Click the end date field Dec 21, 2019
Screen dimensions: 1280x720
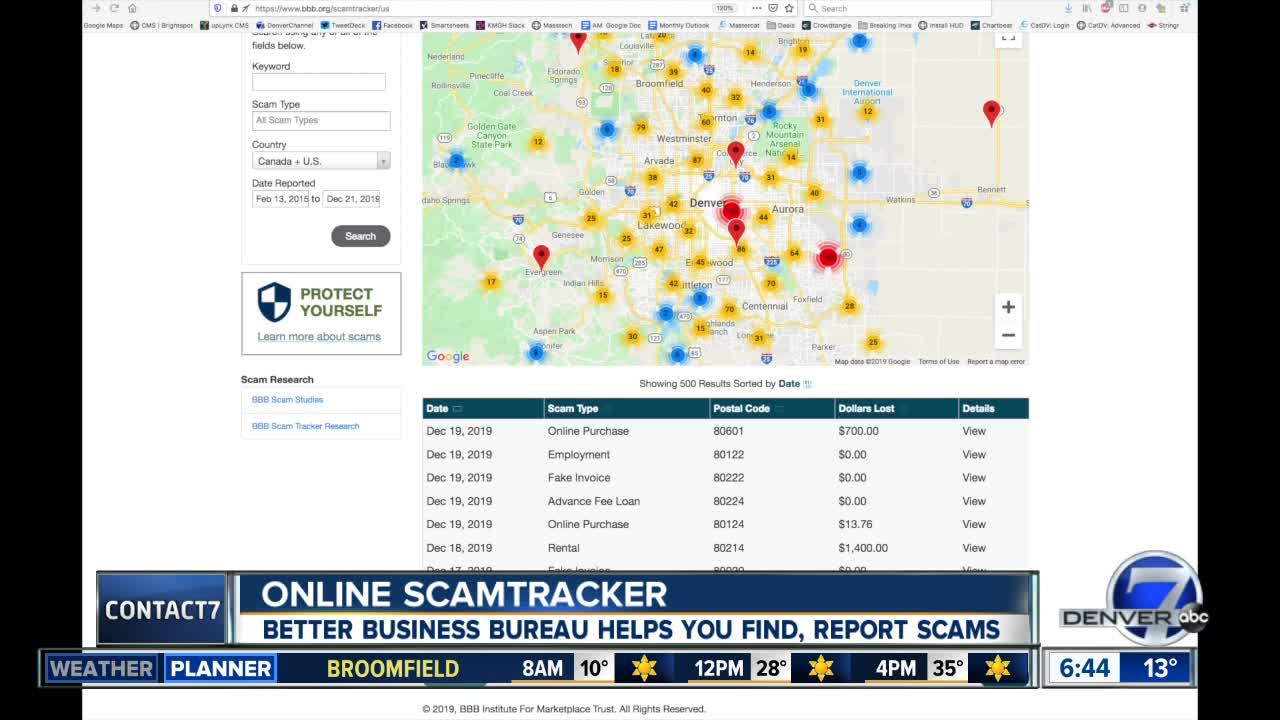click(x=352, y=199)
